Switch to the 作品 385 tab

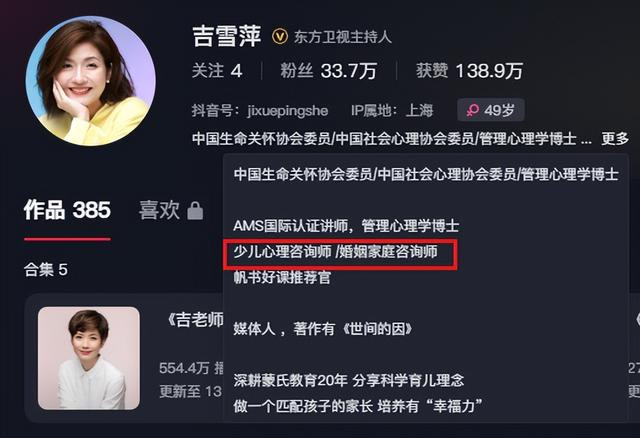(x=67, y=211)
